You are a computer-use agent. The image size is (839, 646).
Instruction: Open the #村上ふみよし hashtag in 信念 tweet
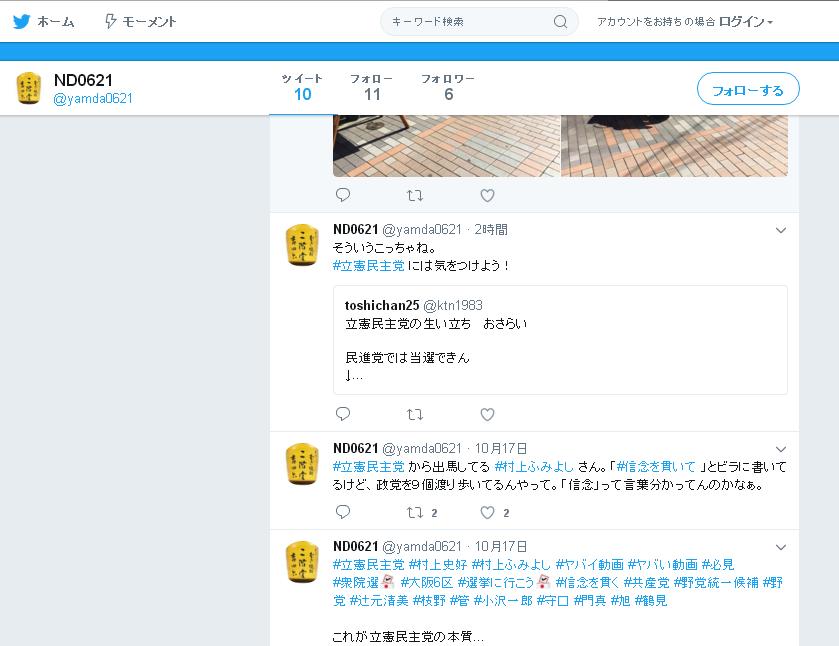coord(534,467)
